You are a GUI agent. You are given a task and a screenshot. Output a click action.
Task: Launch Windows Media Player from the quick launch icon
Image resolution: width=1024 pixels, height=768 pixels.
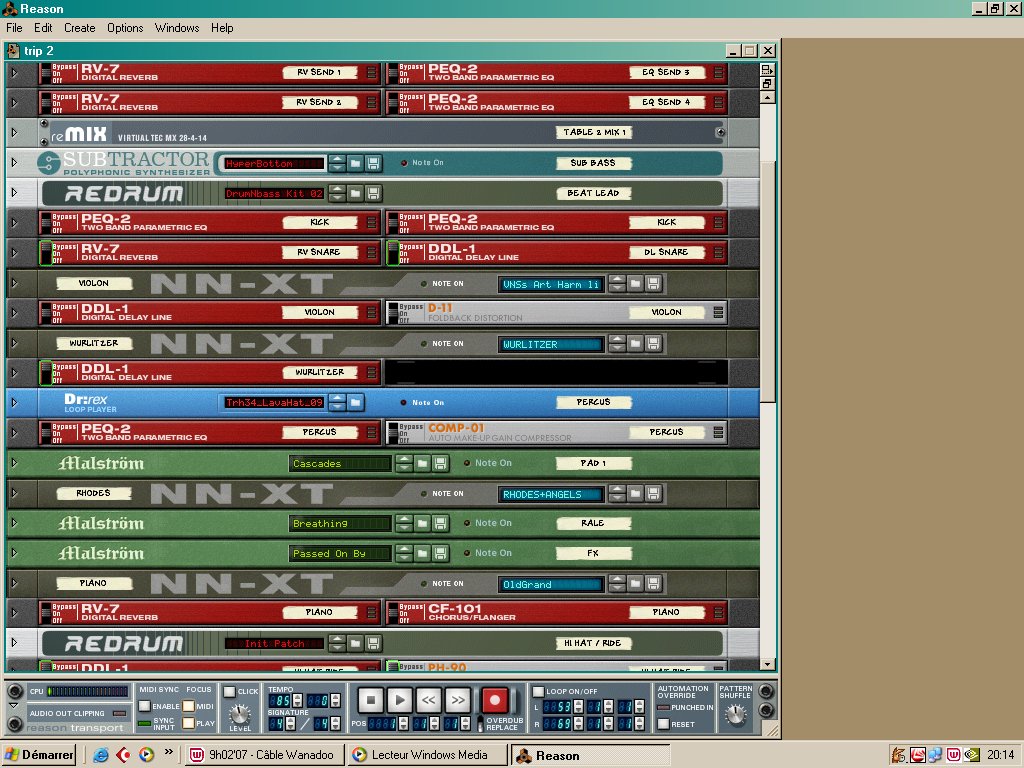point(146,755)
